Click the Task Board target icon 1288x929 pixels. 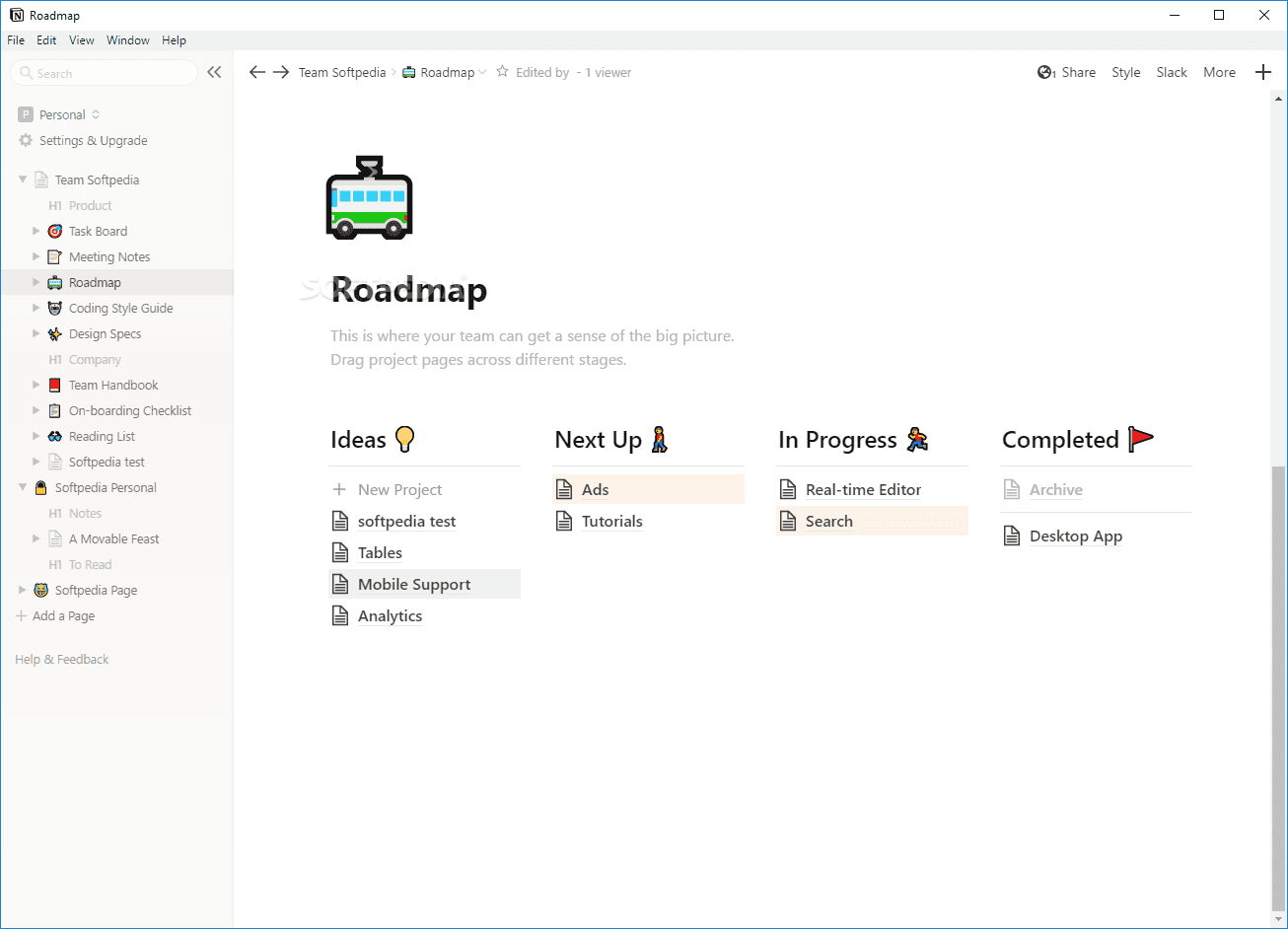click(55, 231)
